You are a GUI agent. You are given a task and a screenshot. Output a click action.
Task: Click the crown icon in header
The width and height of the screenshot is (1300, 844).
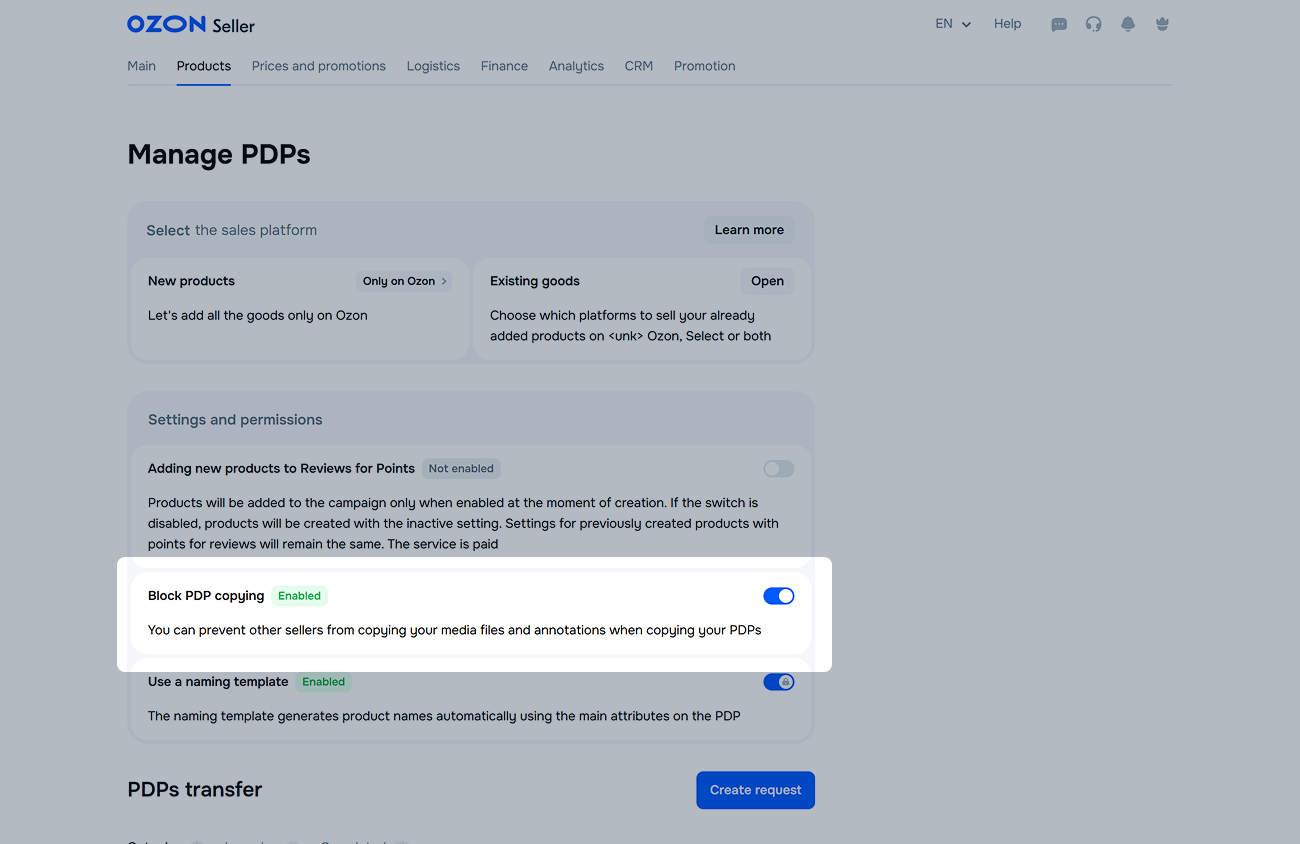click(1162, 24)
